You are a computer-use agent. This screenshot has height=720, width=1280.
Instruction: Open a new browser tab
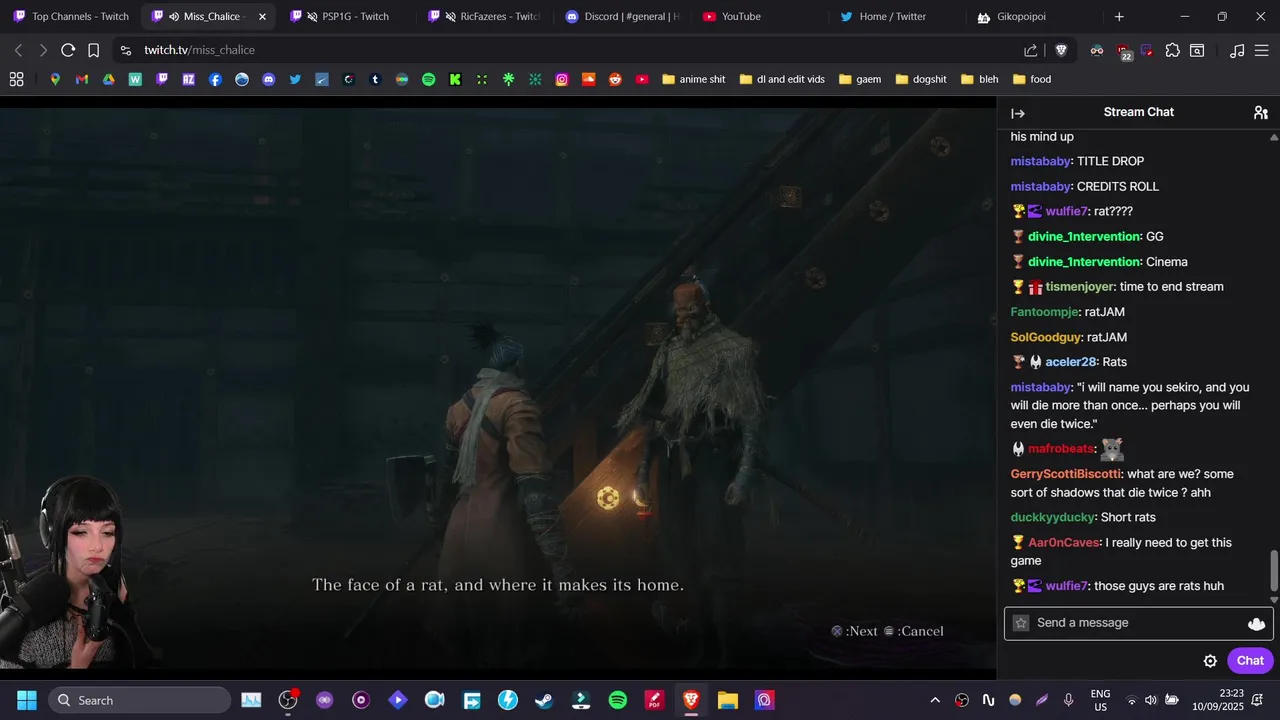click(1119, 16)
